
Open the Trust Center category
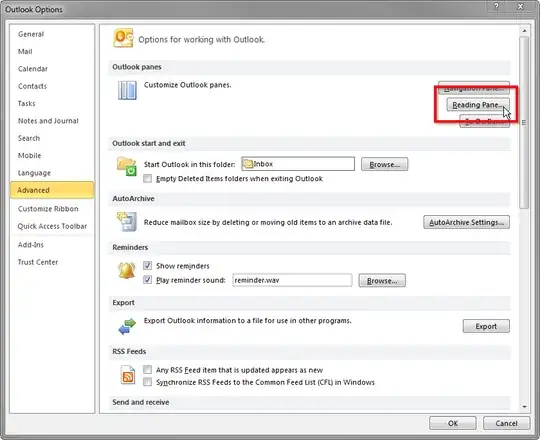click(x=52, y=262)
